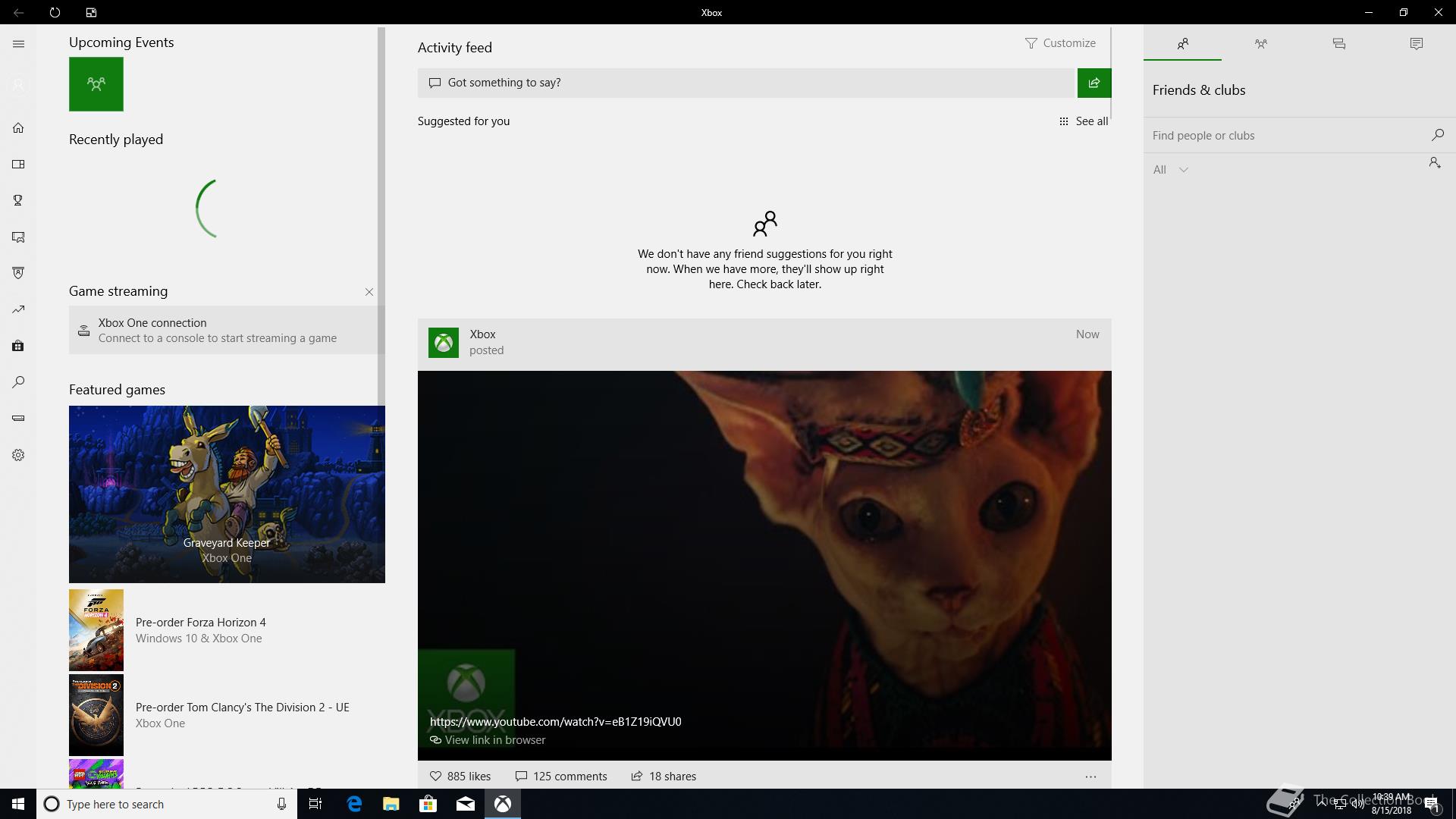The width and height of the screenshot is (1456, 819).
Task: Open Captures (Game DVR) icon
Action: [x=18, y=237]
